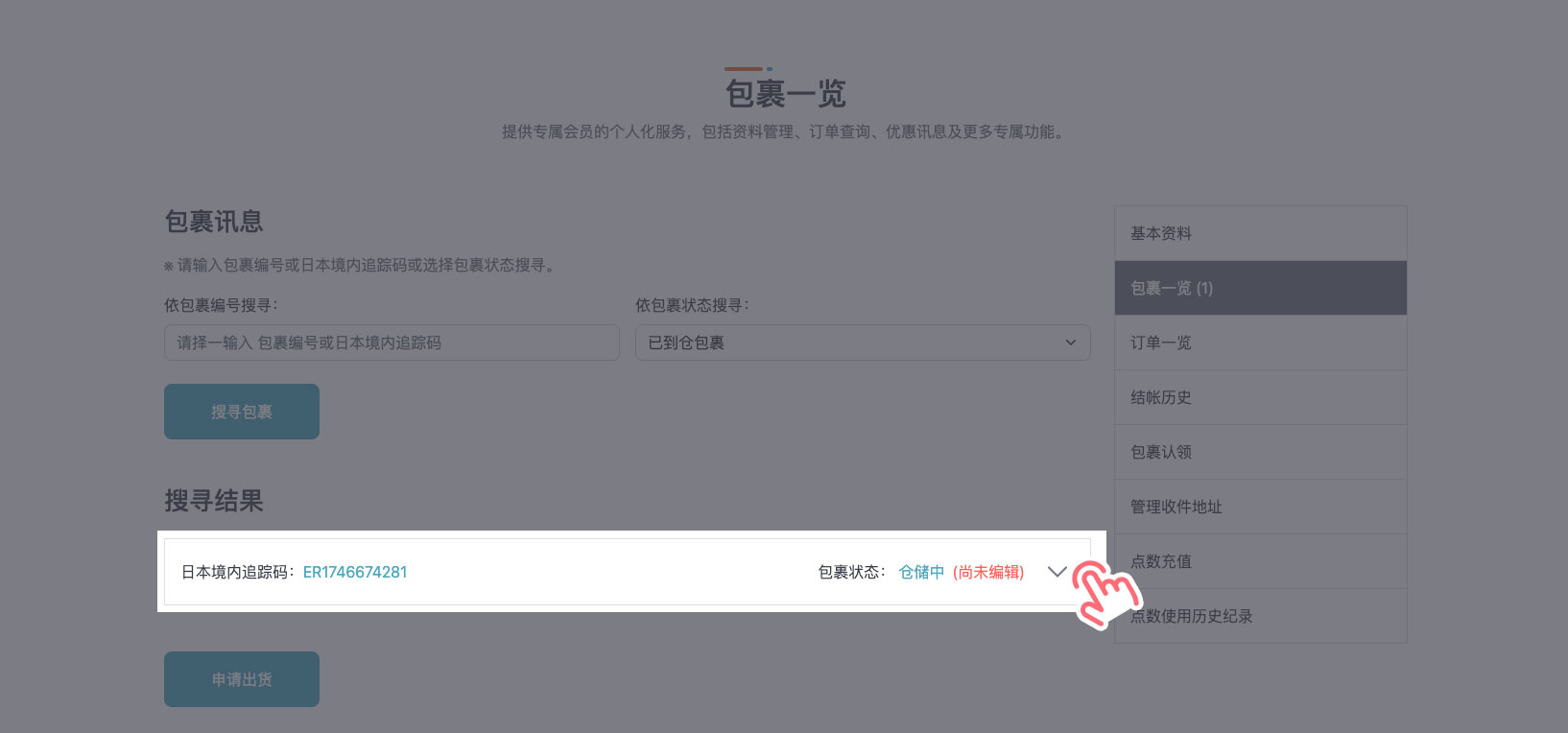1568x733 pixels.
Task: Click the 搜寻包裹 button
Action: (242, 412)
